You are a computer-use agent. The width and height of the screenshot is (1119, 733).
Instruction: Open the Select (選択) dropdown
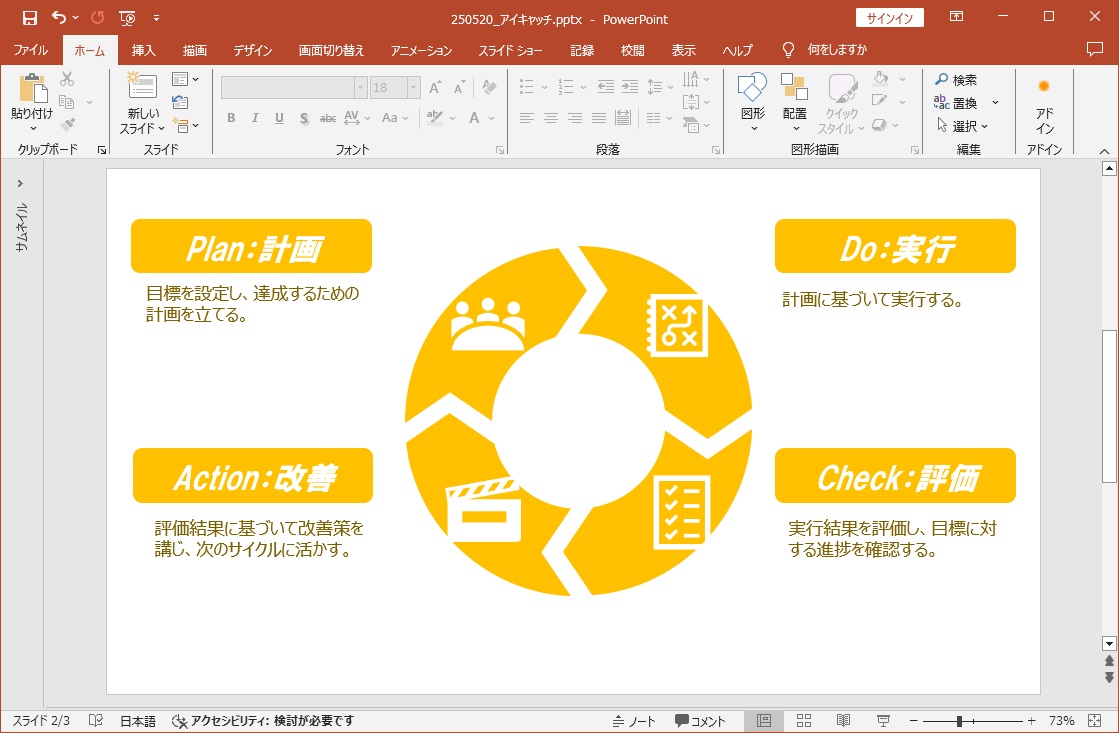coord(962,126)
